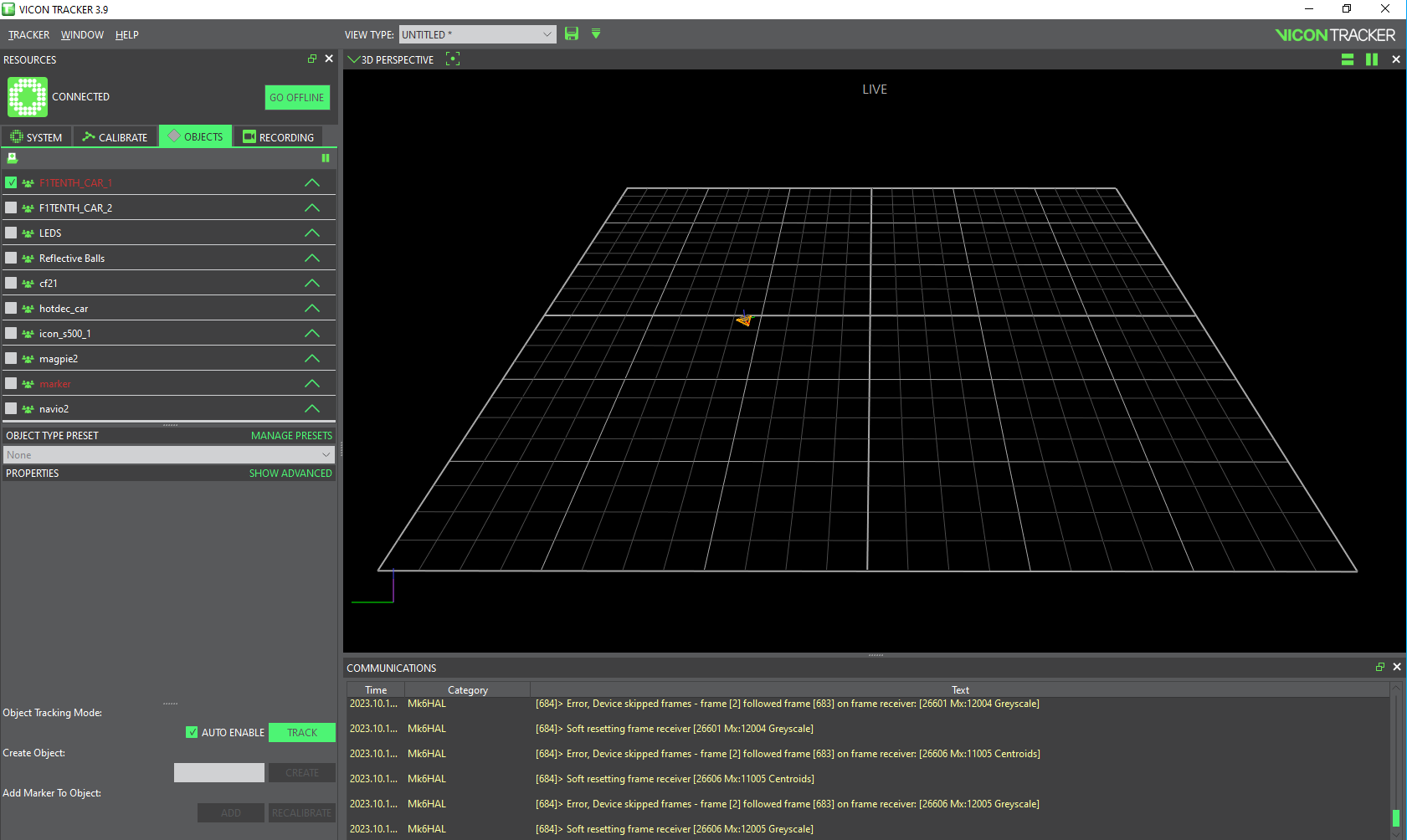Click the save view type icon
This screenshot has width=1407, height=840.
pos(572,33)
